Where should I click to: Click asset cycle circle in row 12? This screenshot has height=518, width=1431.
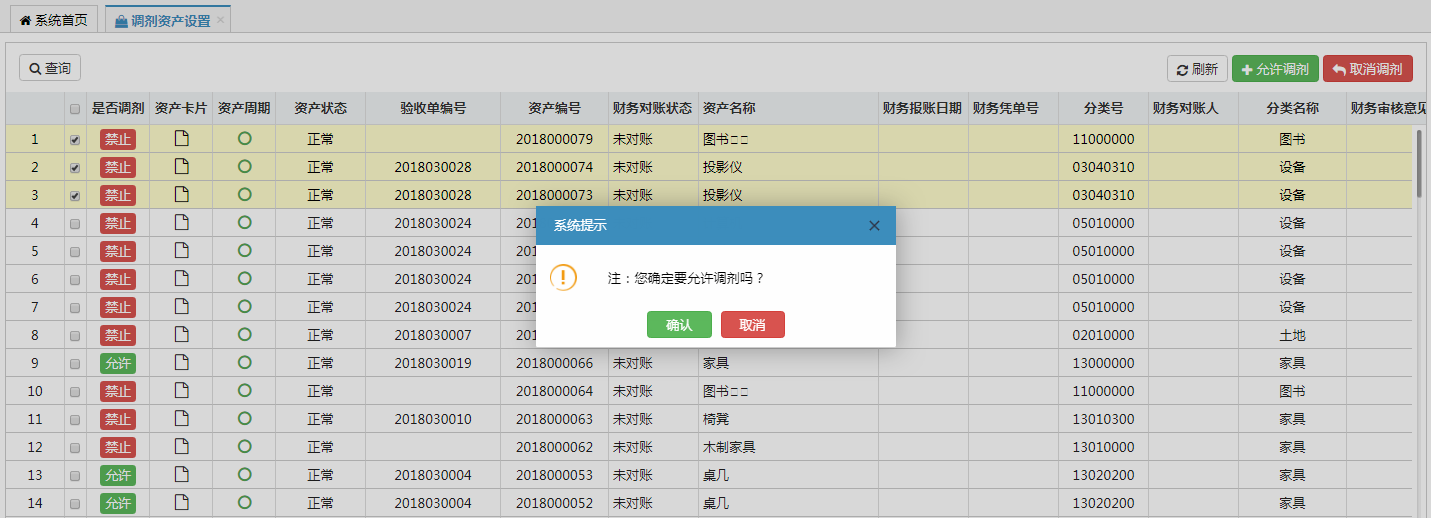(x=244, y=446)
